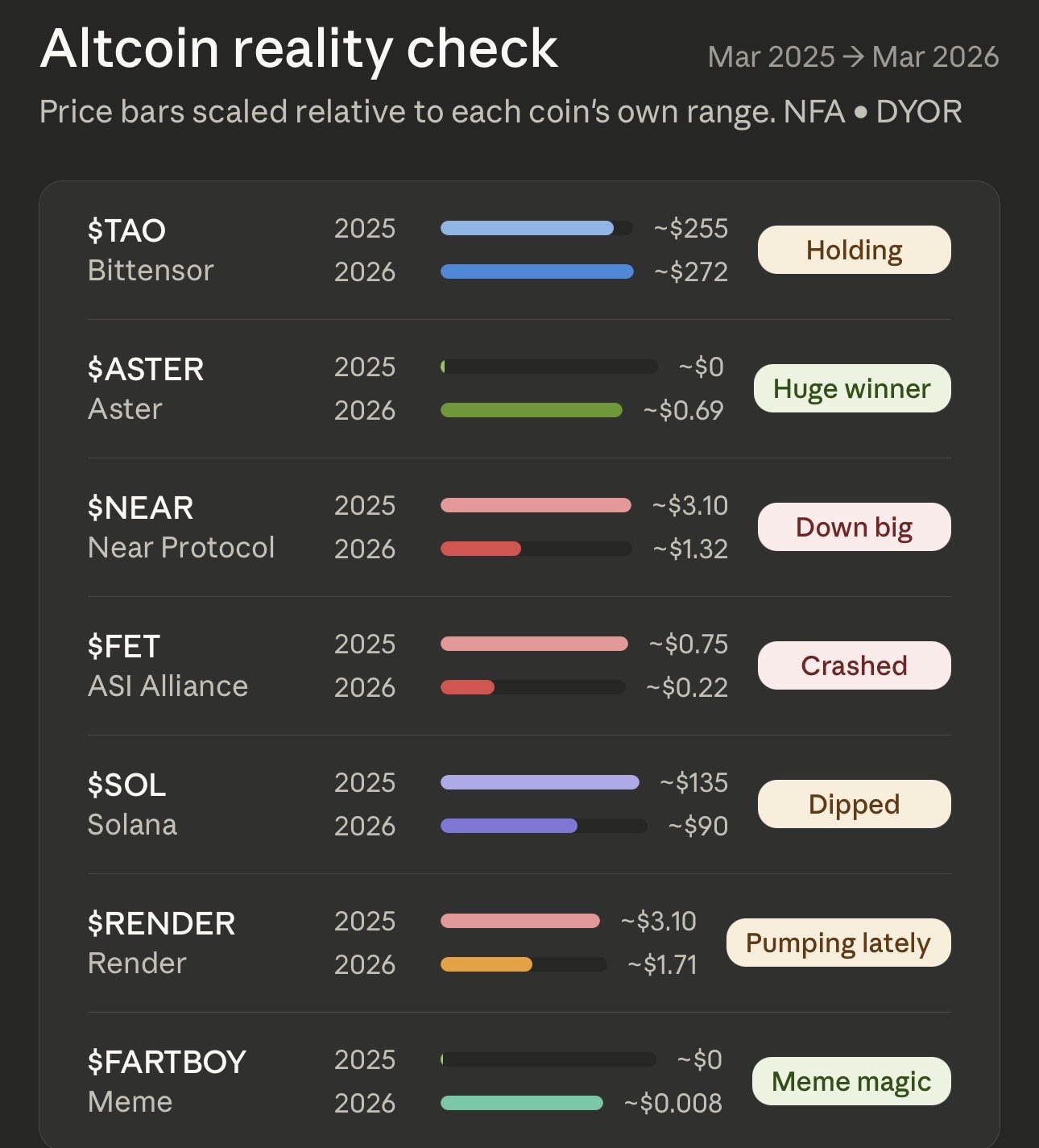Click the $SOL ticker label

coord(127,785)
